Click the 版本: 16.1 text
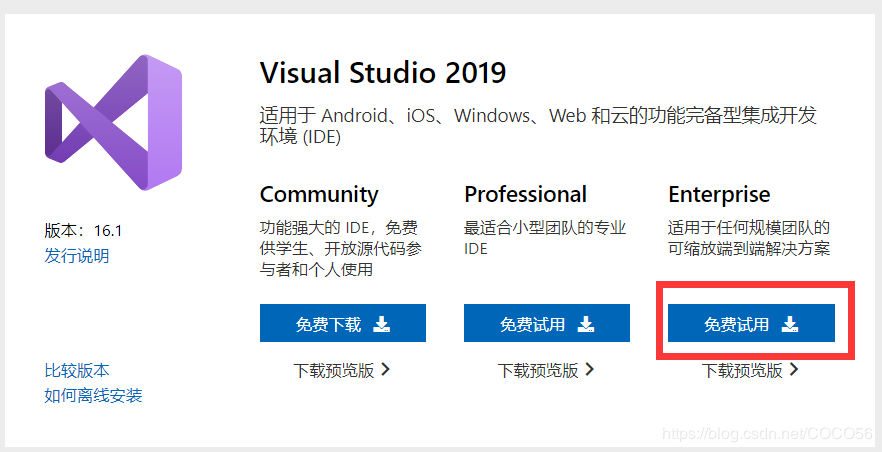 point(83,230)
